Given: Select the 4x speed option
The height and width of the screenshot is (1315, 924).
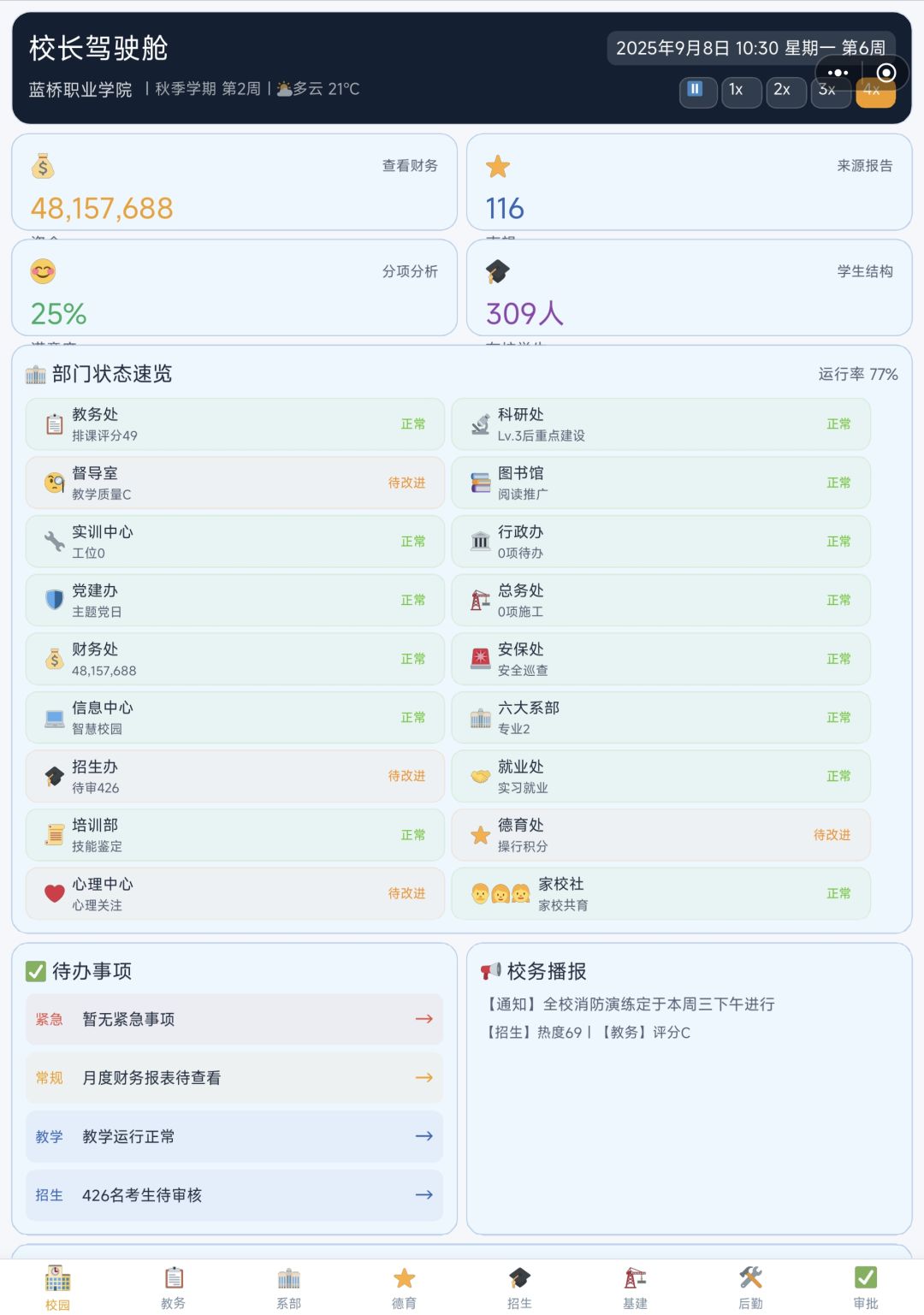Looking at the screenshot, I should (x=875, y=91).
